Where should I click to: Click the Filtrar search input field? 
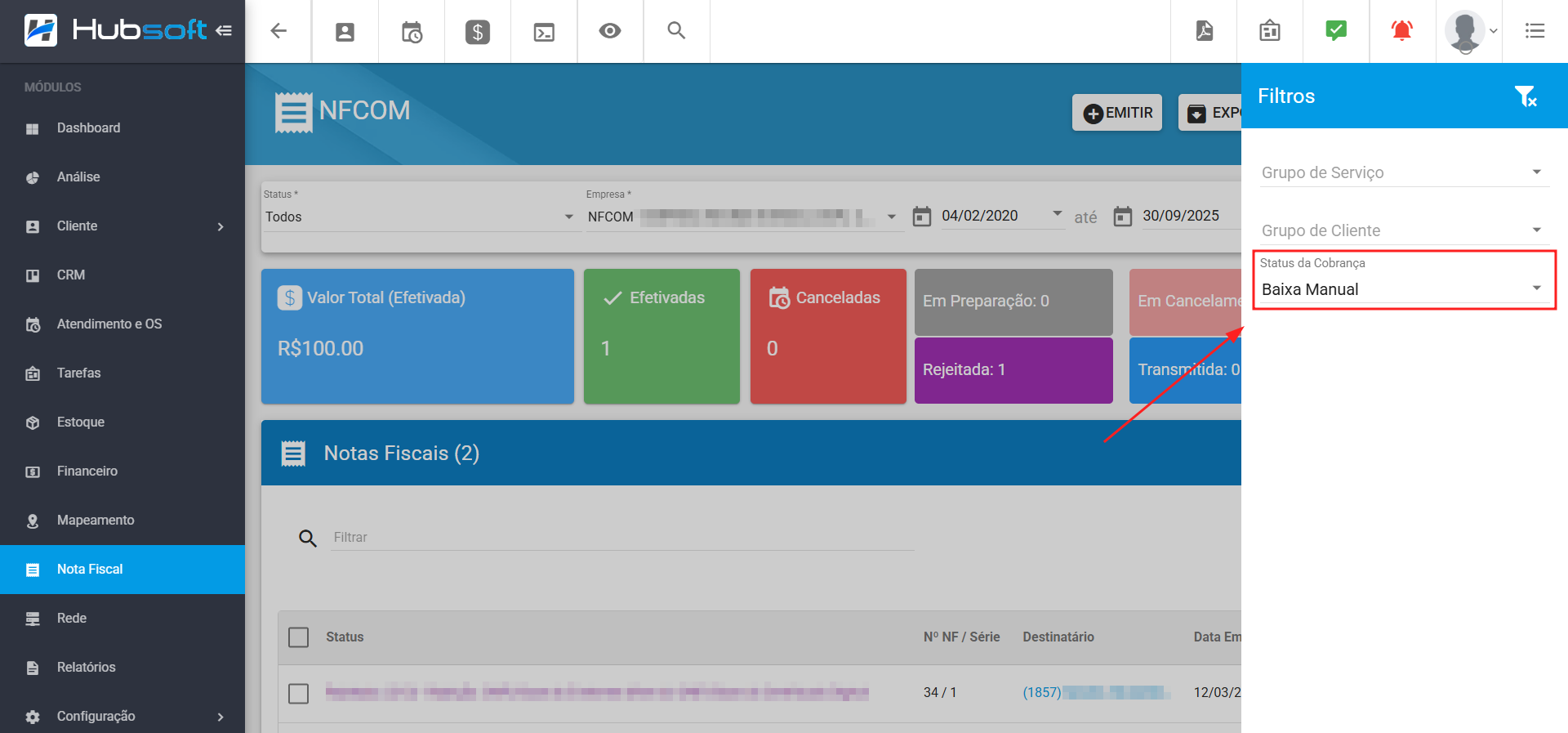(621, 538)
